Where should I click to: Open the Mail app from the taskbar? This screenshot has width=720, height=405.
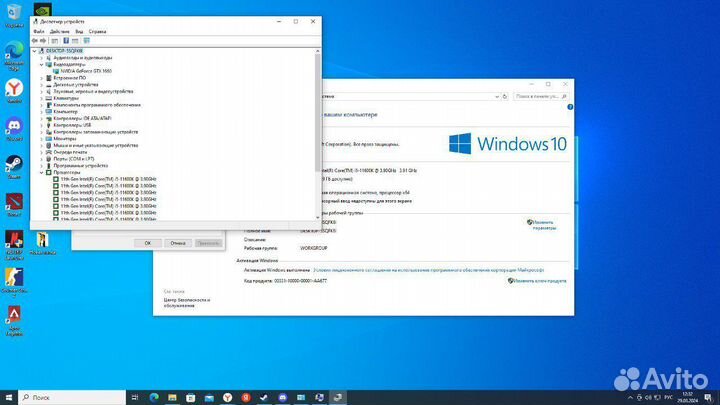coord(209,398)
